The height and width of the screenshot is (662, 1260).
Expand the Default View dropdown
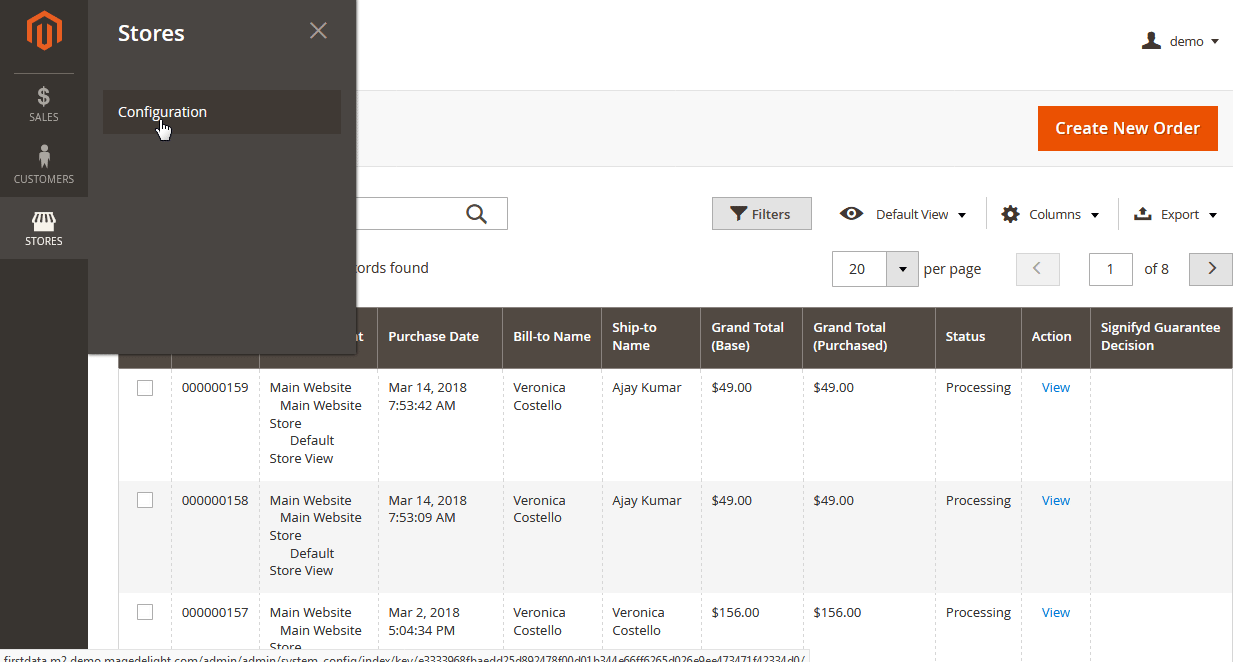[904, 214]
